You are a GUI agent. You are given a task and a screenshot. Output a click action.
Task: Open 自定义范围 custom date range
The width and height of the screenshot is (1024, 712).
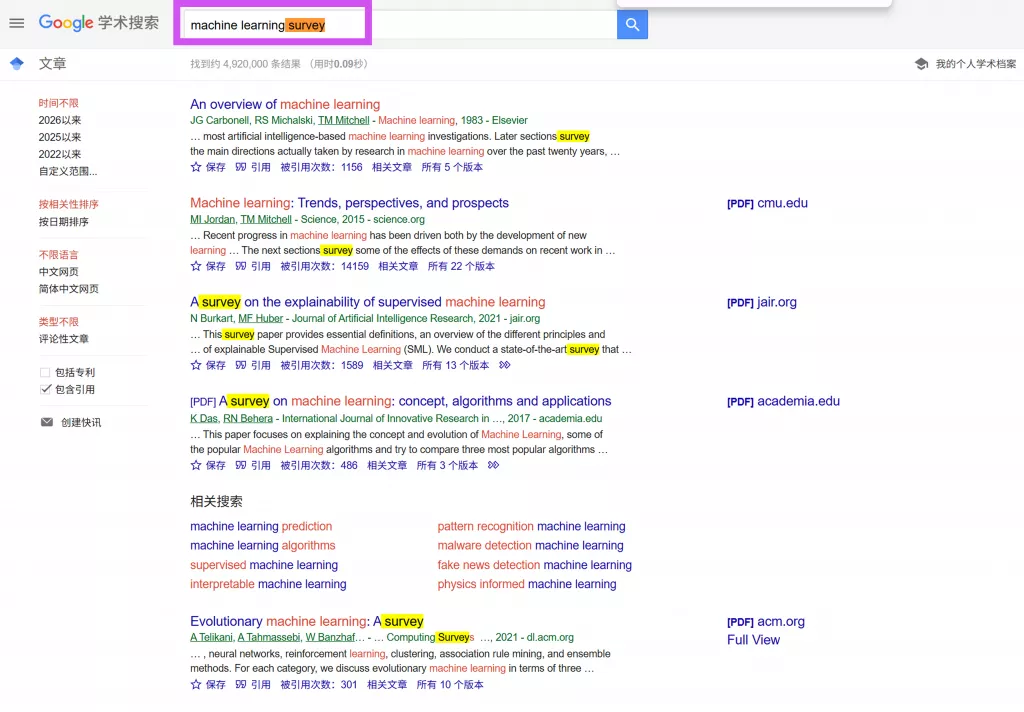68,171
